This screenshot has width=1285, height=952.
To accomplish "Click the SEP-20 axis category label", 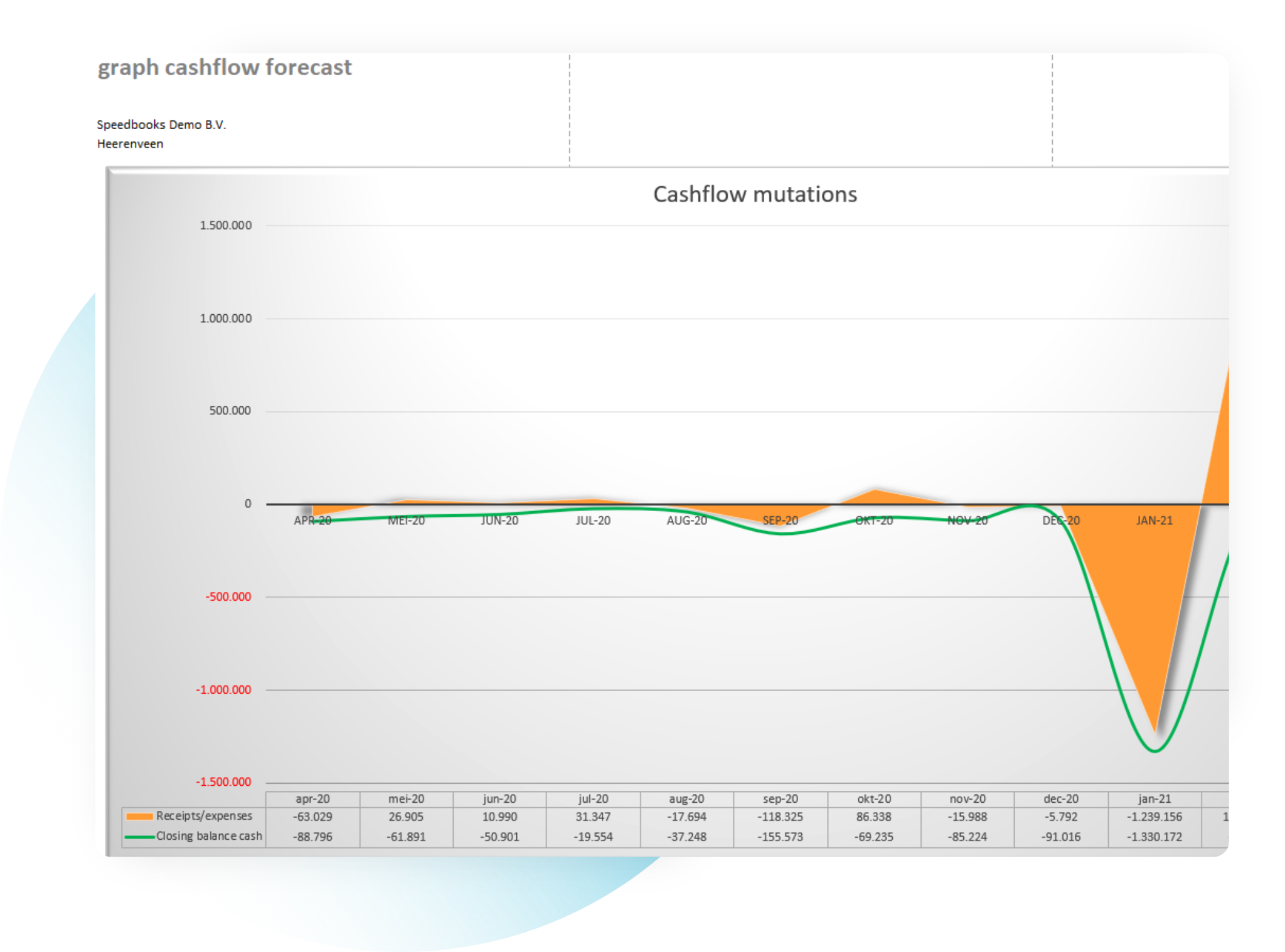I will point(780,521).
